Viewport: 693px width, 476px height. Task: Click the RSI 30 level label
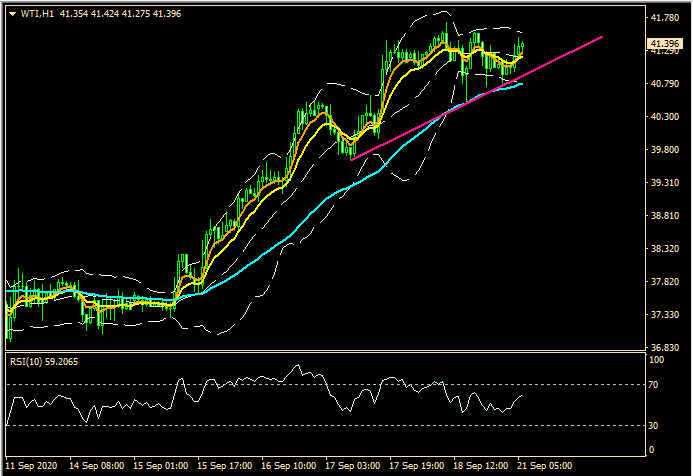click(x=655, y=426)
